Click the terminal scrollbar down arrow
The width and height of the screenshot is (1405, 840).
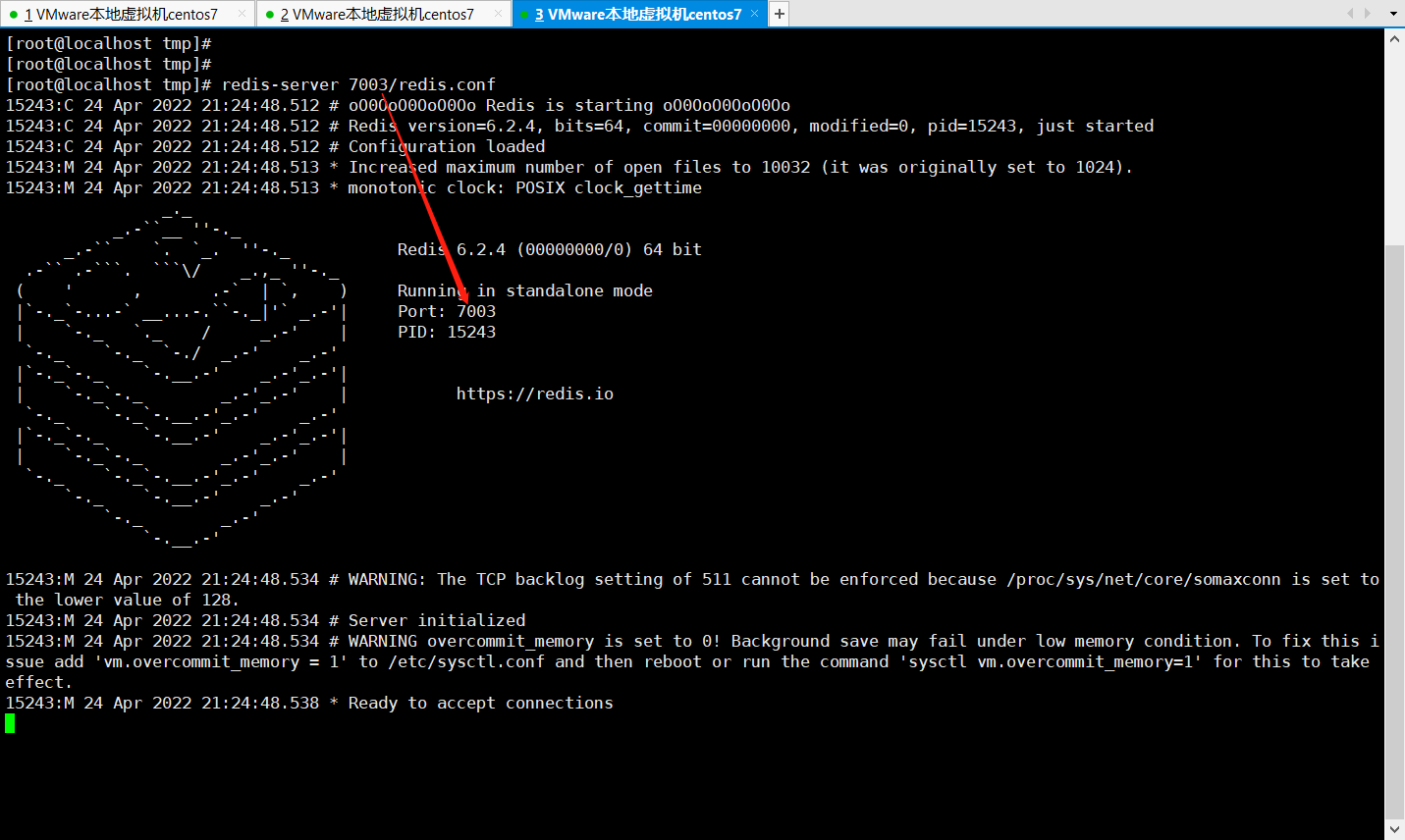point(1394,829)
